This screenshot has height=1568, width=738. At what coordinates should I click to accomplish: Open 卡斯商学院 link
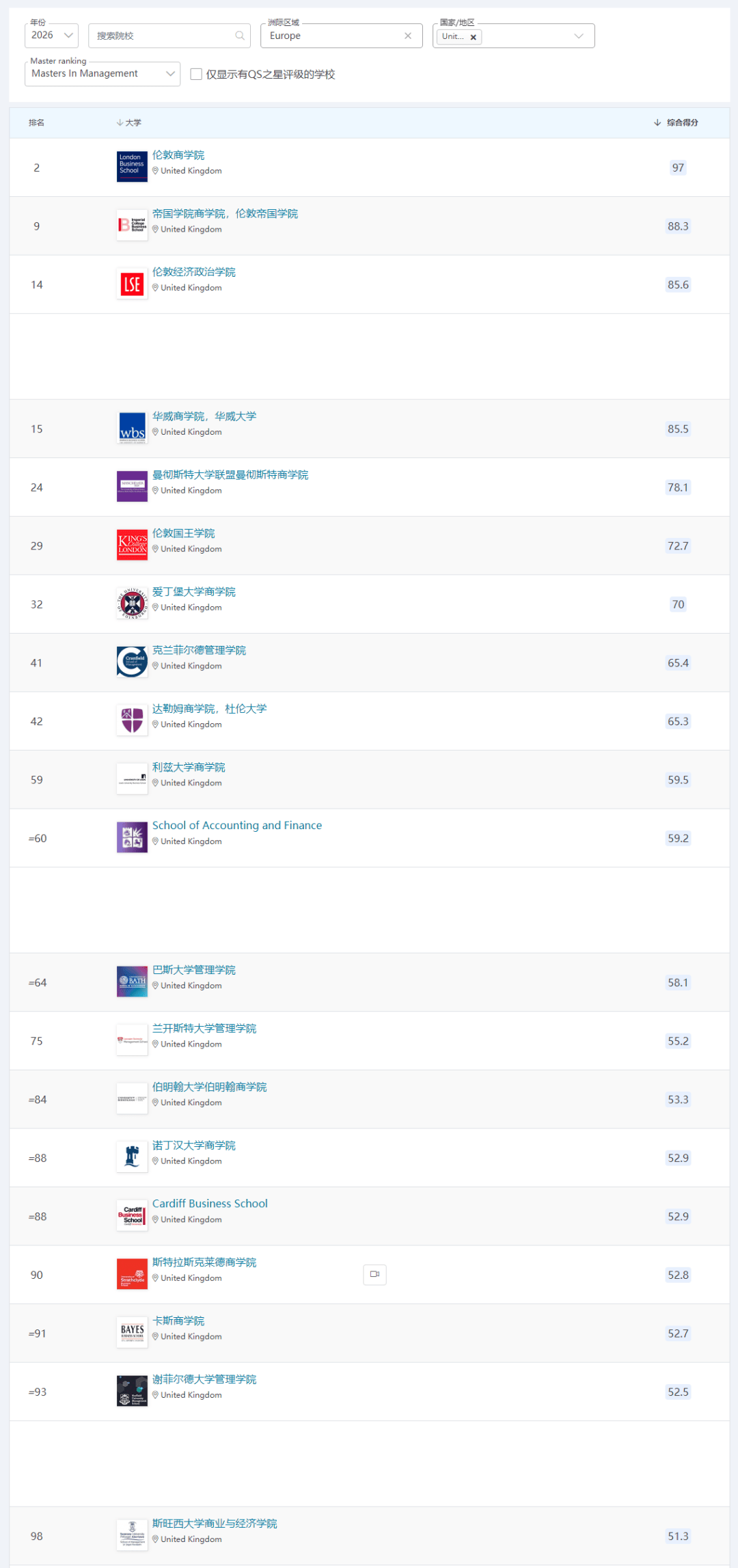point(178,1321)
